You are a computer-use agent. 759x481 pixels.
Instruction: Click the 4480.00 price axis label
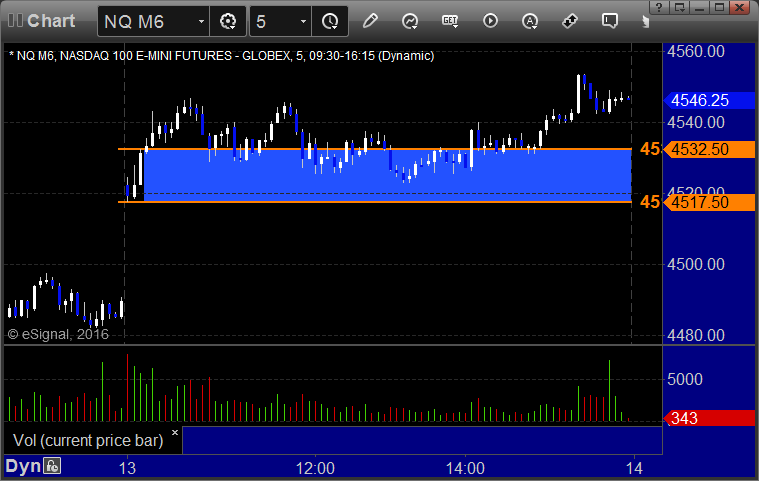(696, 335)
